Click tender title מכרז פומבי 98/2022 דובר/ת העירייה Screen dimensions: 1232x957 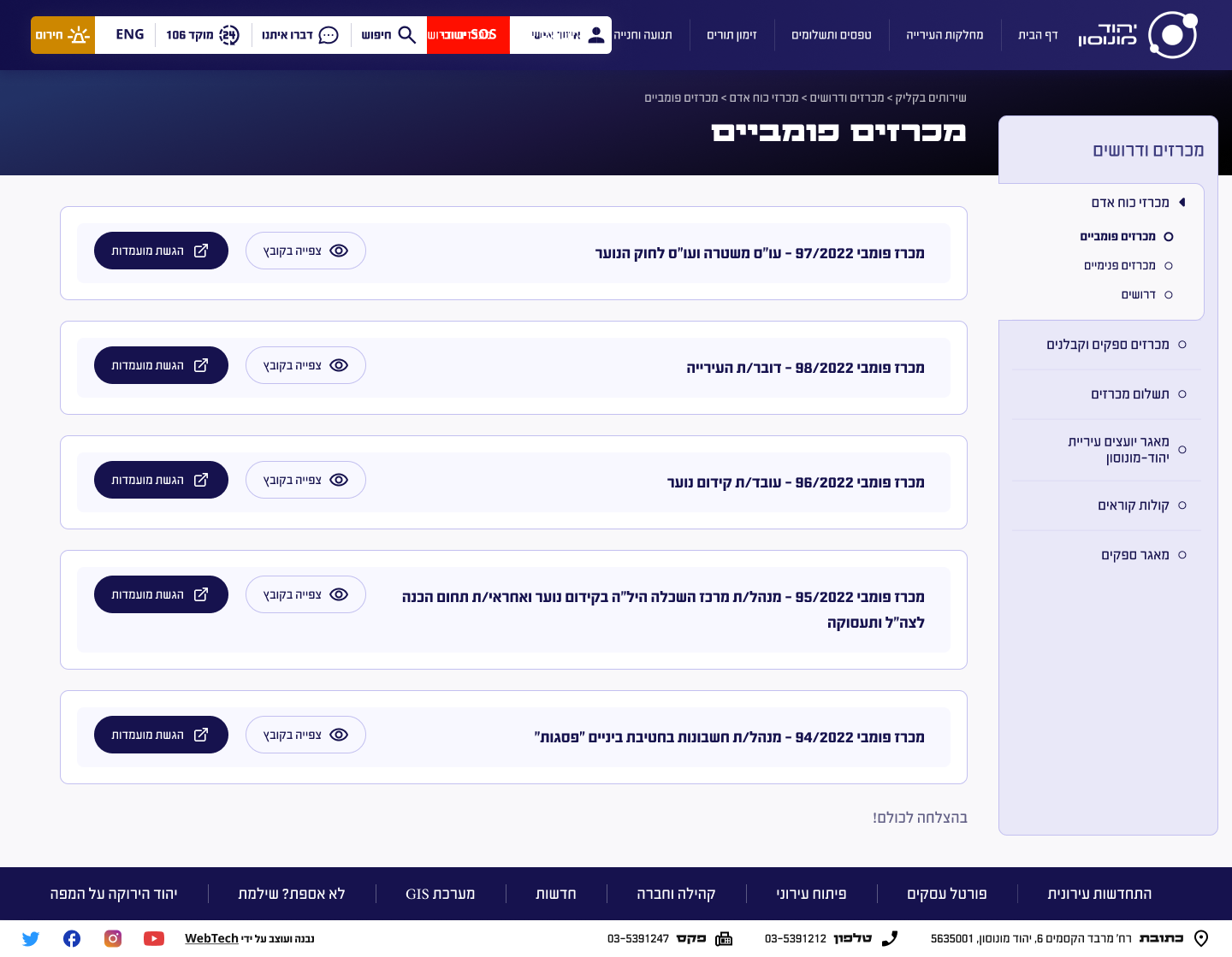tap(805, 368)
